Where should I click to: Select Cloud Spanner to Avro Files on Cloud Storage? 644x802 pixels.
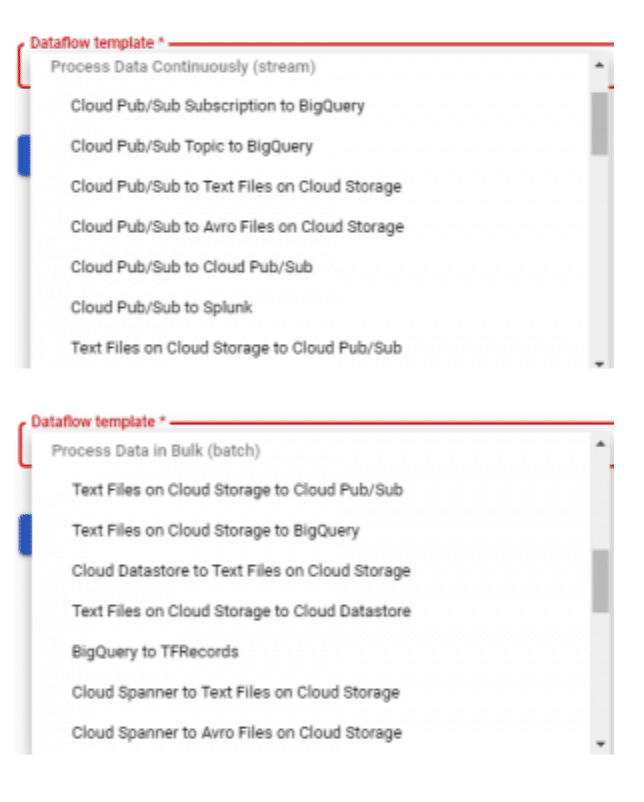click(236, 733)
